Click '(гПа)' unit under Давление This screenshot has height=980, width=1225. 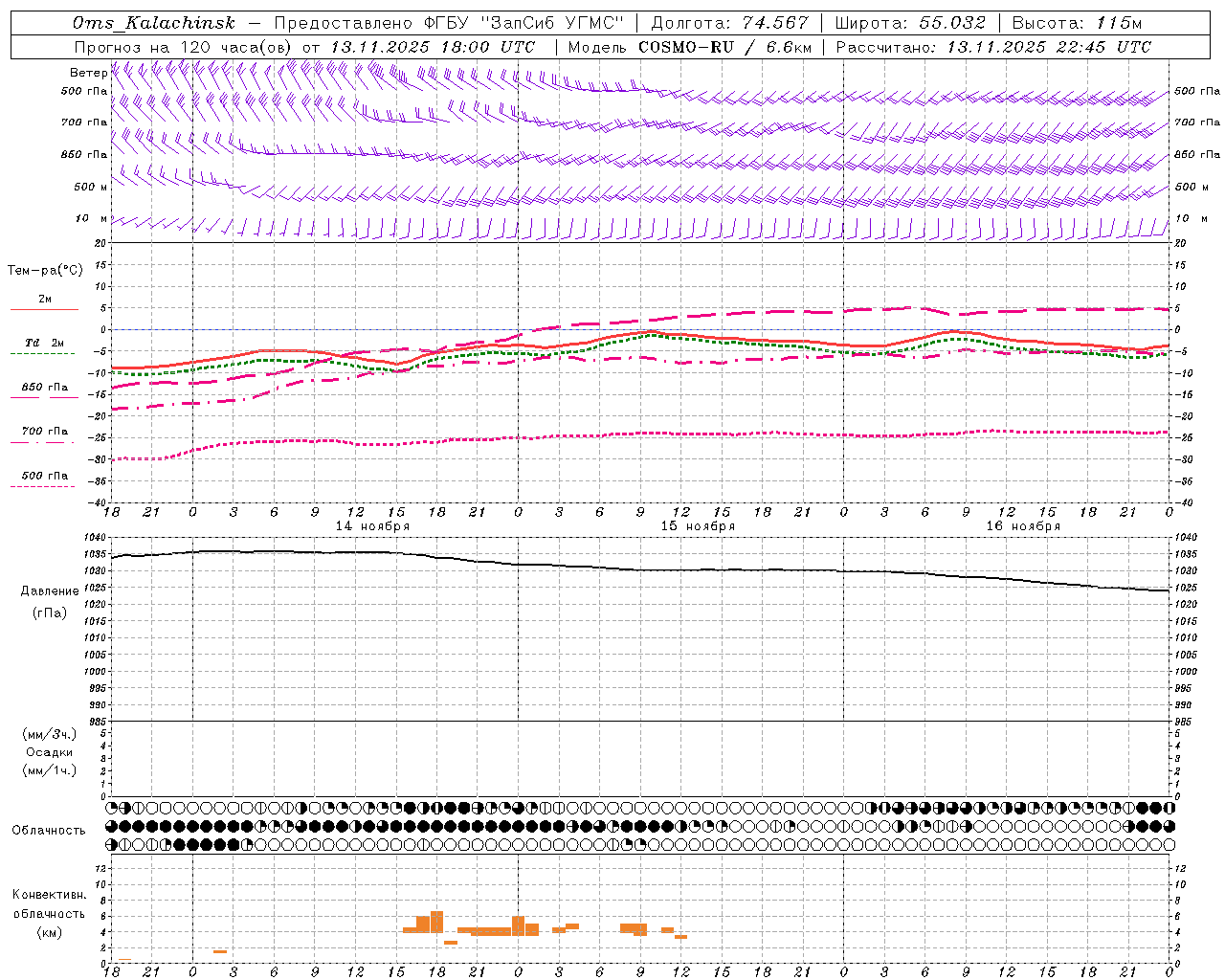[50, 612]
